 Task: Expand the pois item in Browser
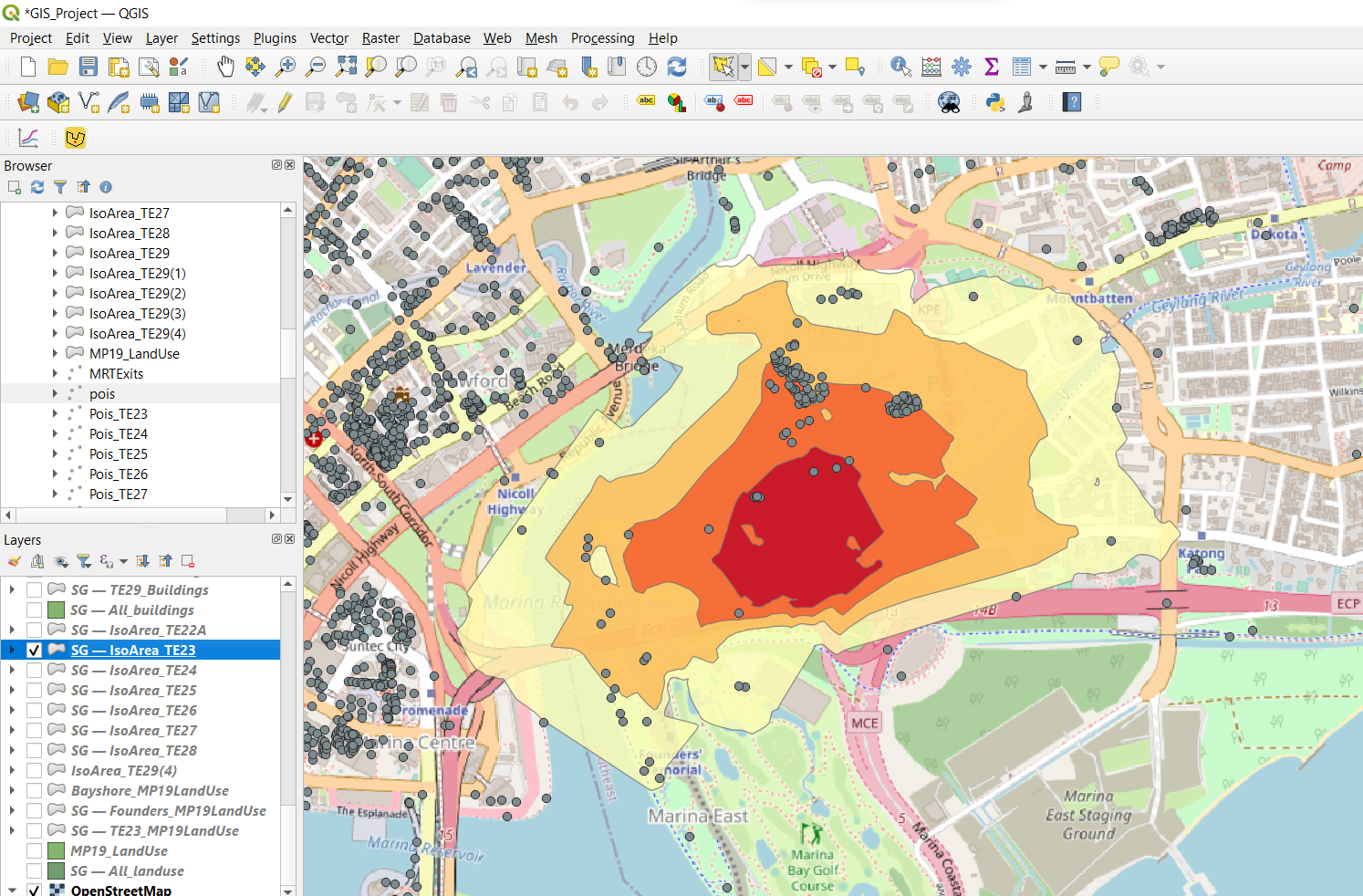coord(55,394)
